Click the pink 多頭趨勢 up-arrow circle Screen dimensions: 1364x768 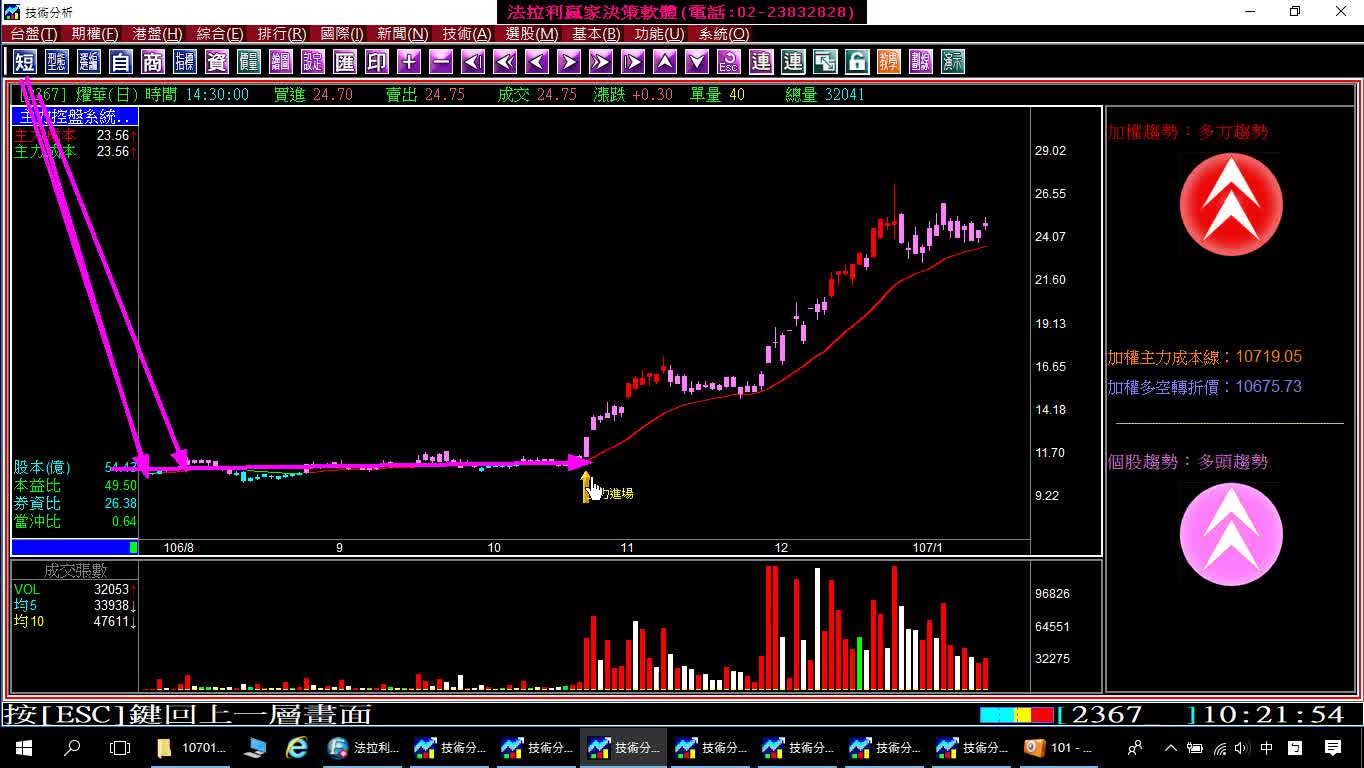[x=1231, y=534]
